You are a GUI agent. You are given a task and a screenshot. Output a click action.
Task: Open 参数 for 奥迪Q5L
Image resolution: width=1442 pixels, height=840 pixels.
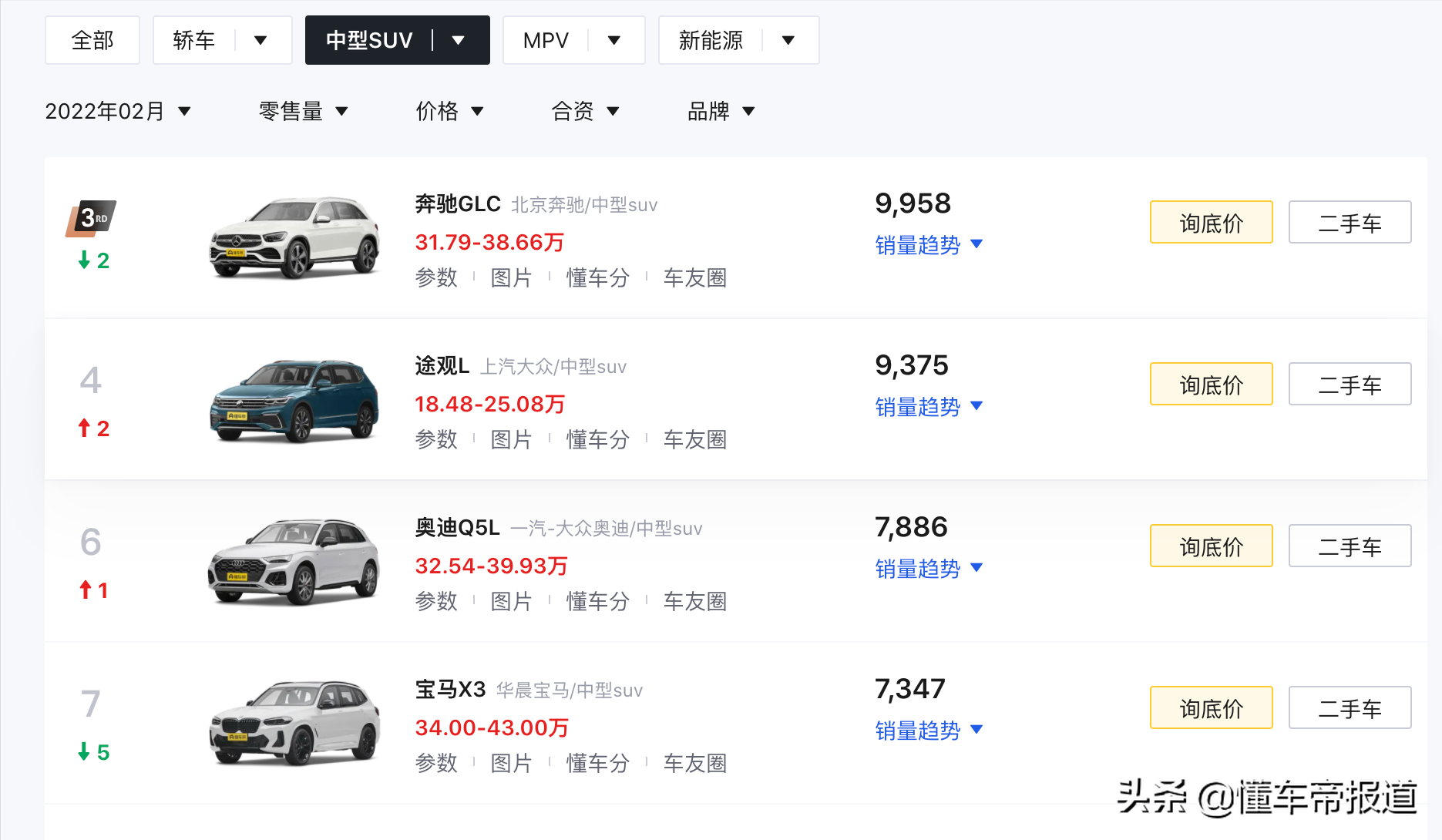pos(436,601)
